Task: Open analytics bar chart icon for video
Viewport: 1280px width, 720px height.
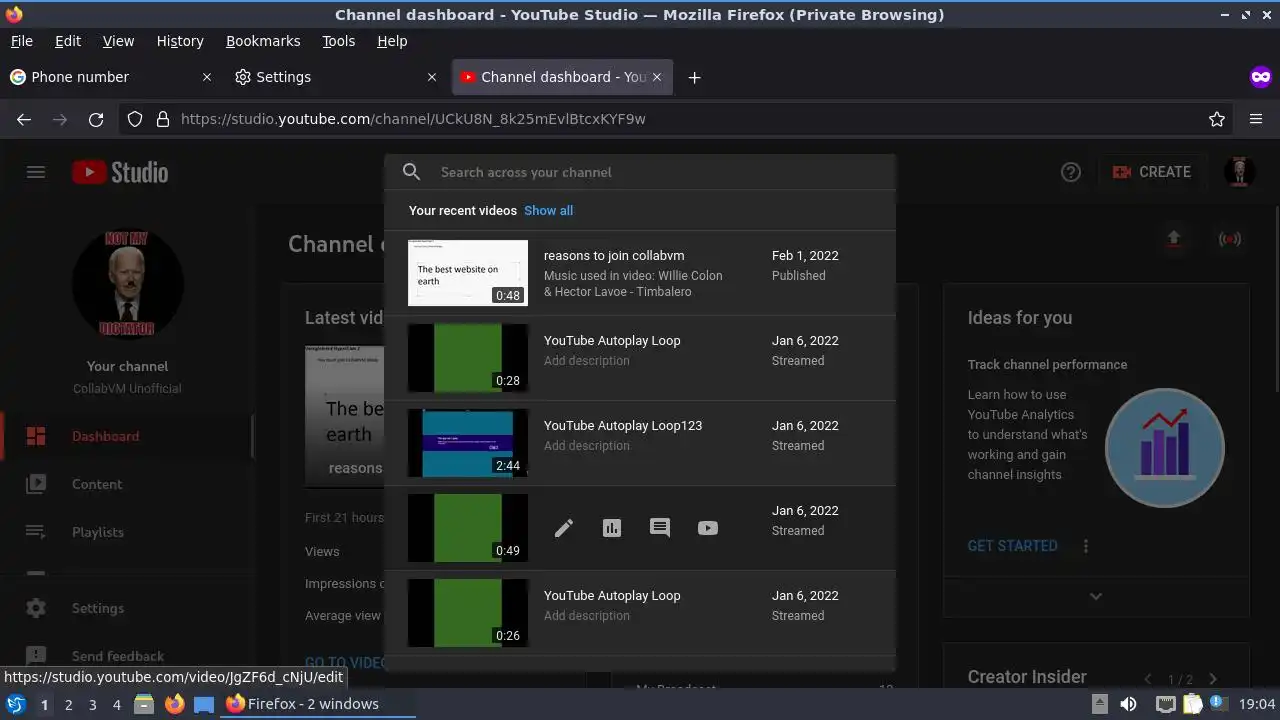Action: click(612, 528)
